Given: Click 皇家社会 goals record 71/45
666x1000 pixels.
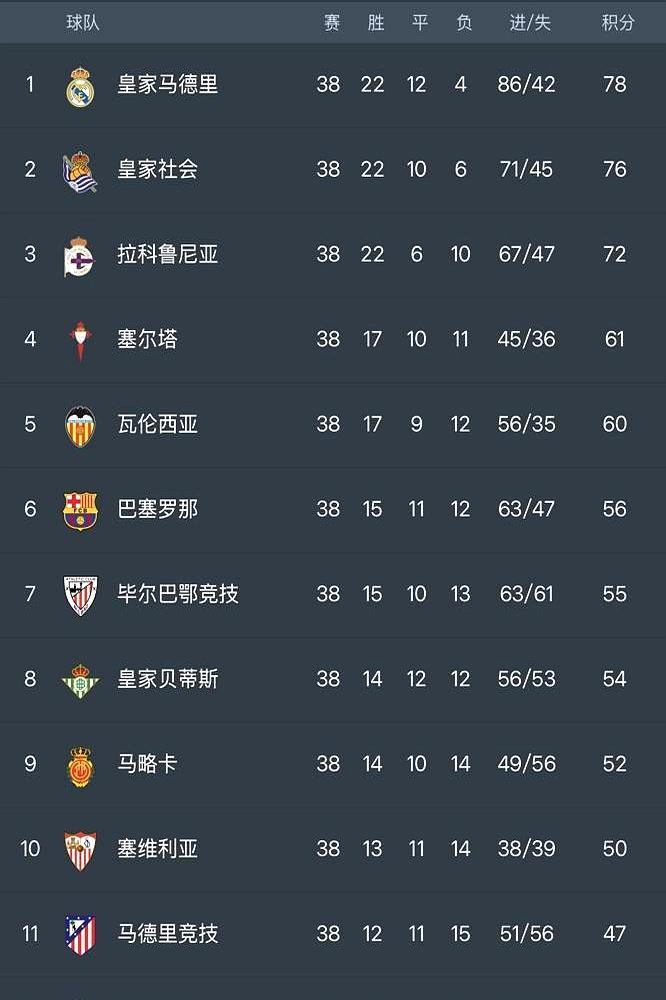Looking at the screenshot, I should point(526,169).
